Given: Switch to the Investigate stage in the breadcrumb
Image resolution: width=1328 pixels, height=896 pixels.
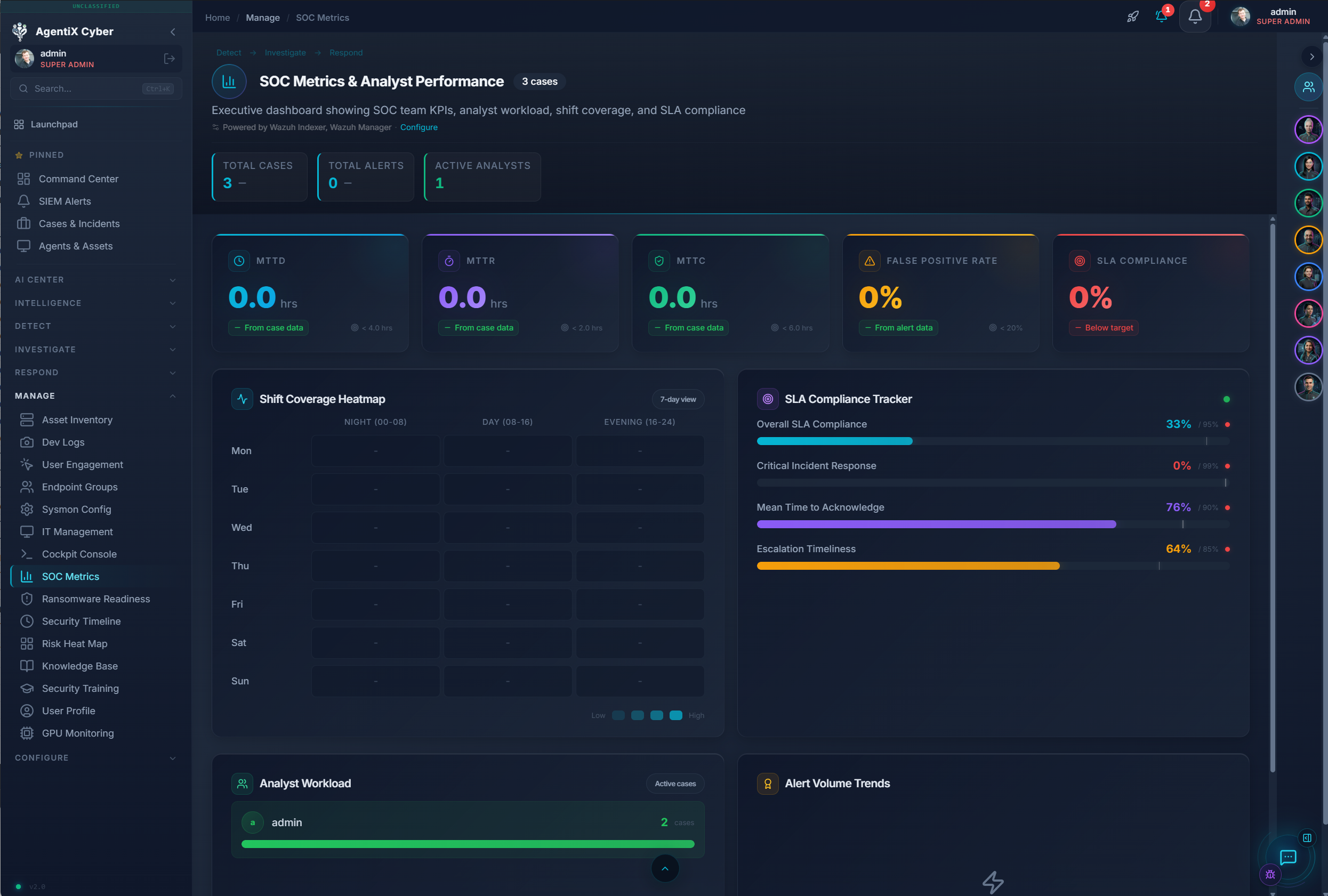Looking at the screenshot, I should pos(286,53).
